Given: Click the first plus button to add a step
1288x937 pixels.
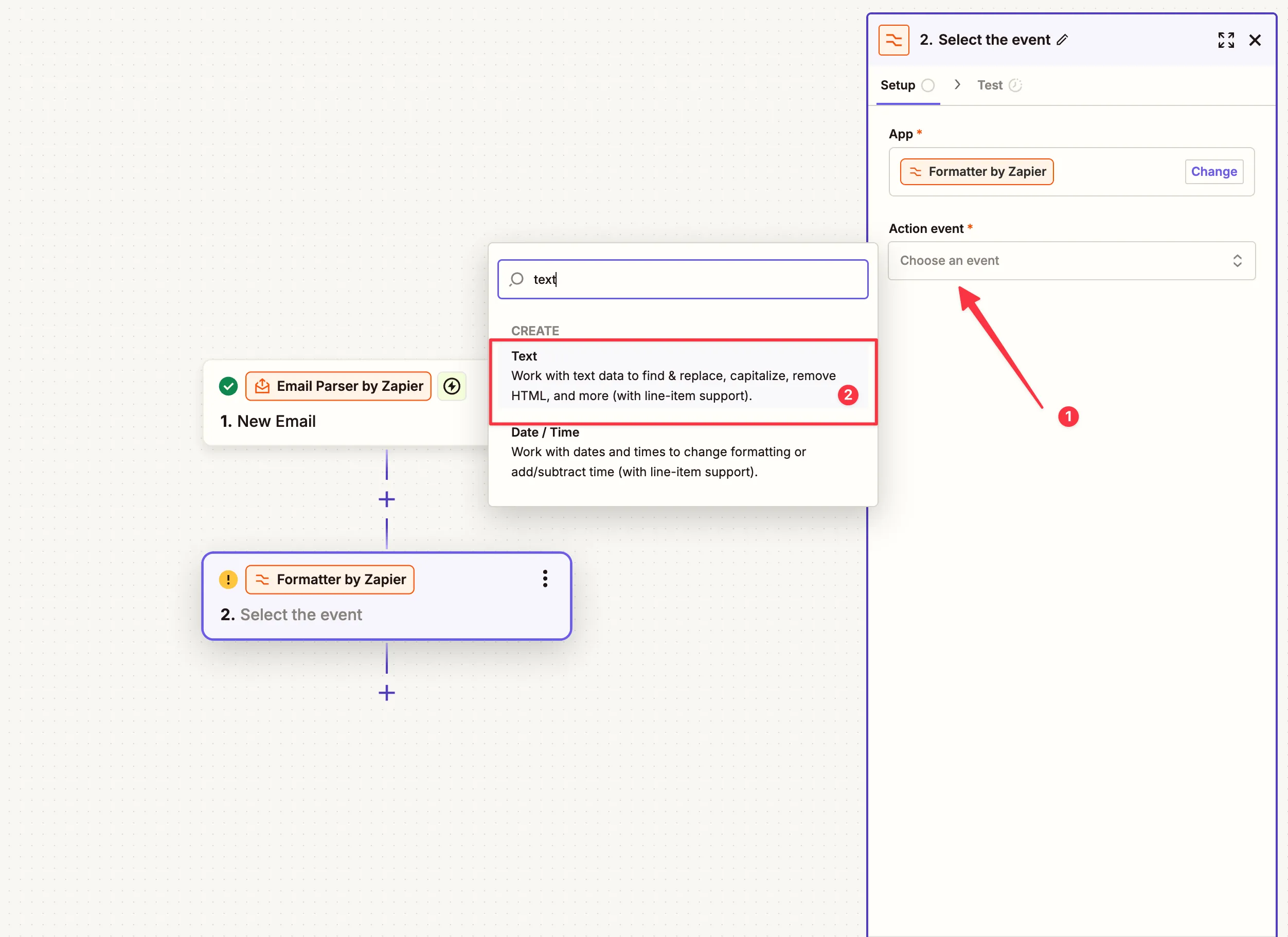Looking at the screenshot, I should (387, 499).
